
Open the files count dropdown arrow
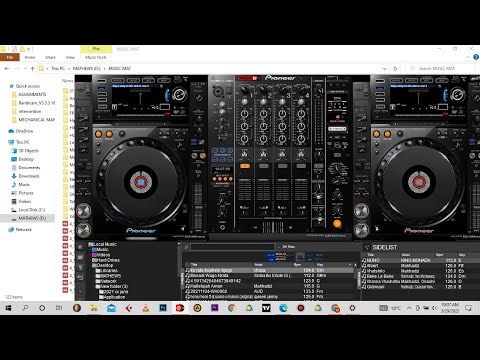coord(279,247)
